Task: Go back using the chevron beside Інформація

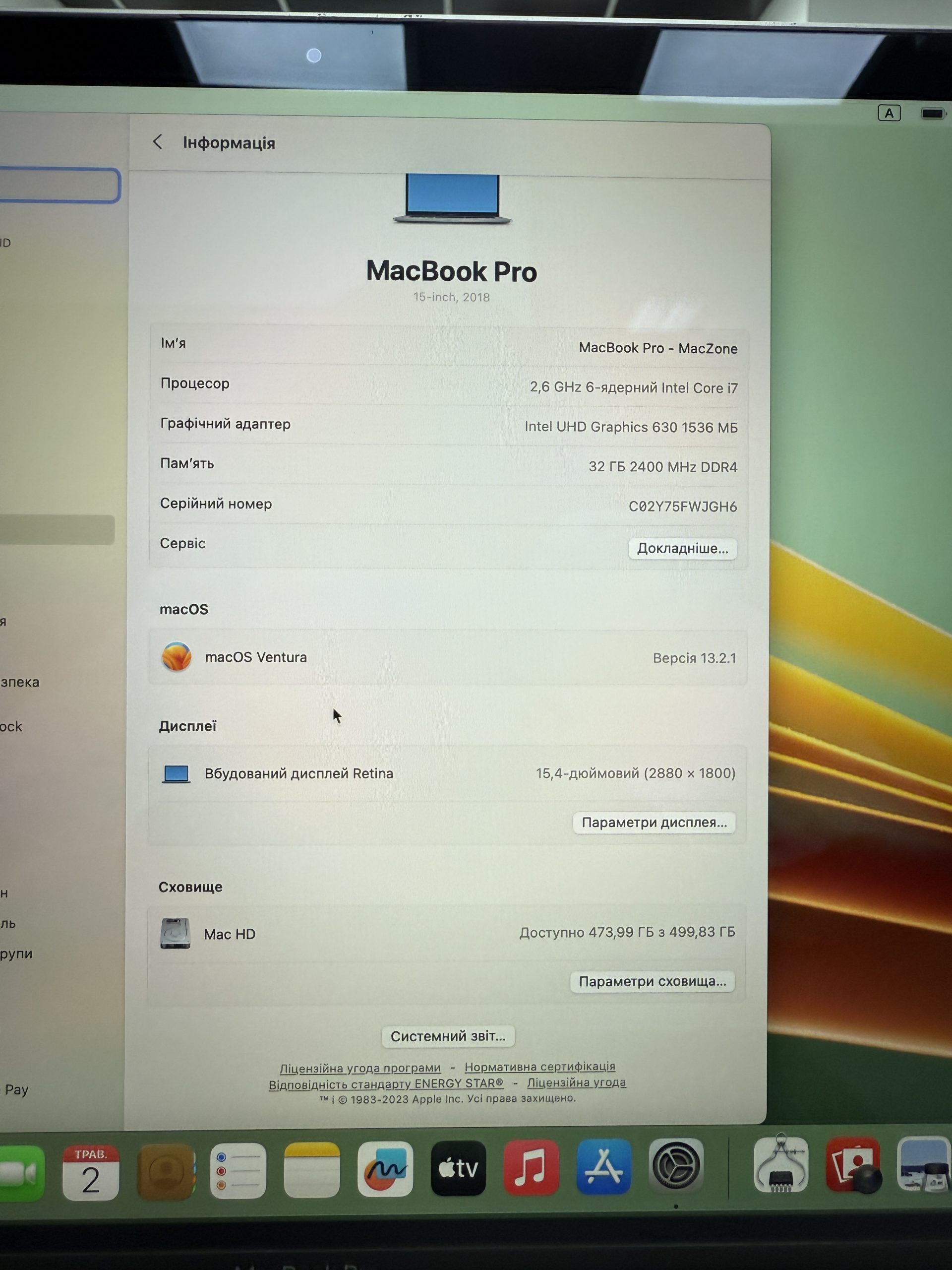Action: point(157,142)
